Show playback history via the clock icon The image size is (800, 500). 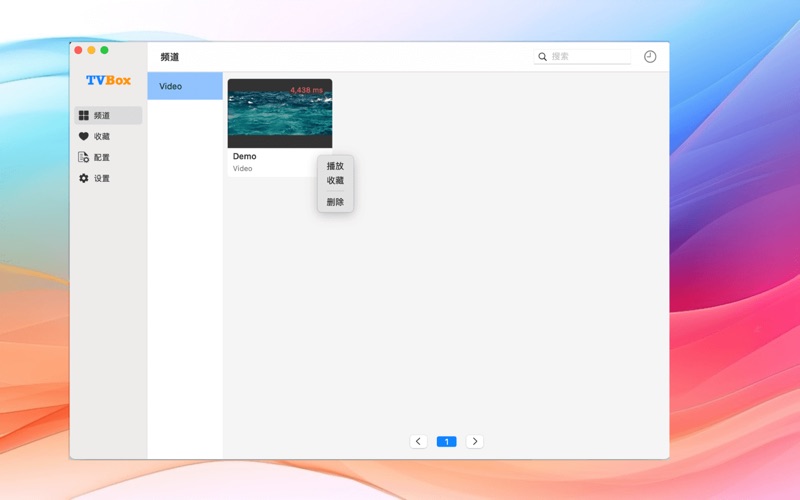click(x=650, y=57)
